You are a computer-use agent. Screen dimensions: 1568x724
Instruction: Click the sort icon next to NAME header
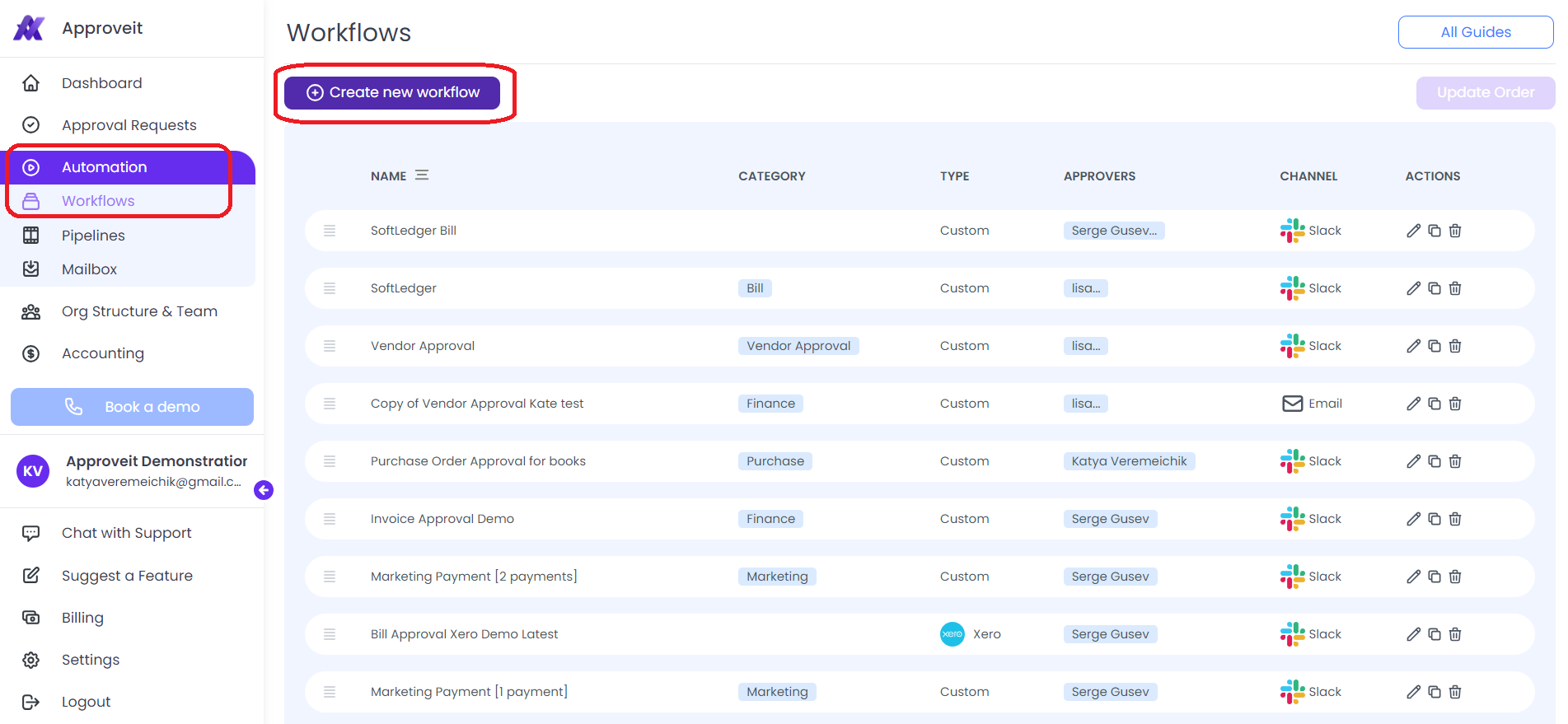pyautogui.click(x=422, y=175)
